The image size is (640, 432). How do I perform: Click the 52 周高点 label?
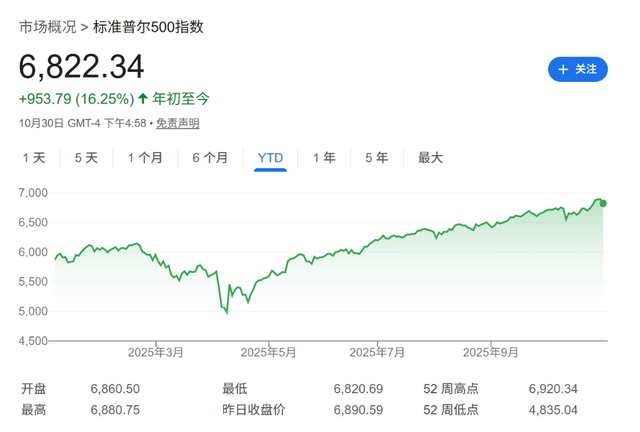click(451, 389)
